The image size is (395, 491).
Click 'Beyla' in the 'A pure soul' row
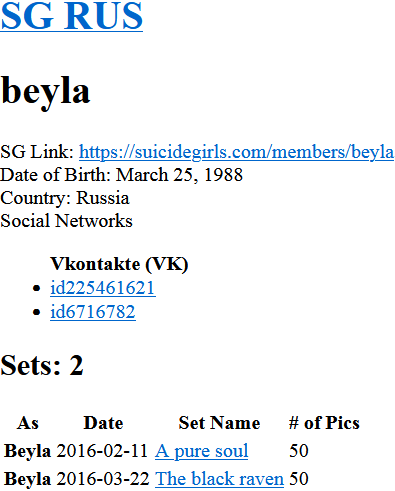(27, 451)
